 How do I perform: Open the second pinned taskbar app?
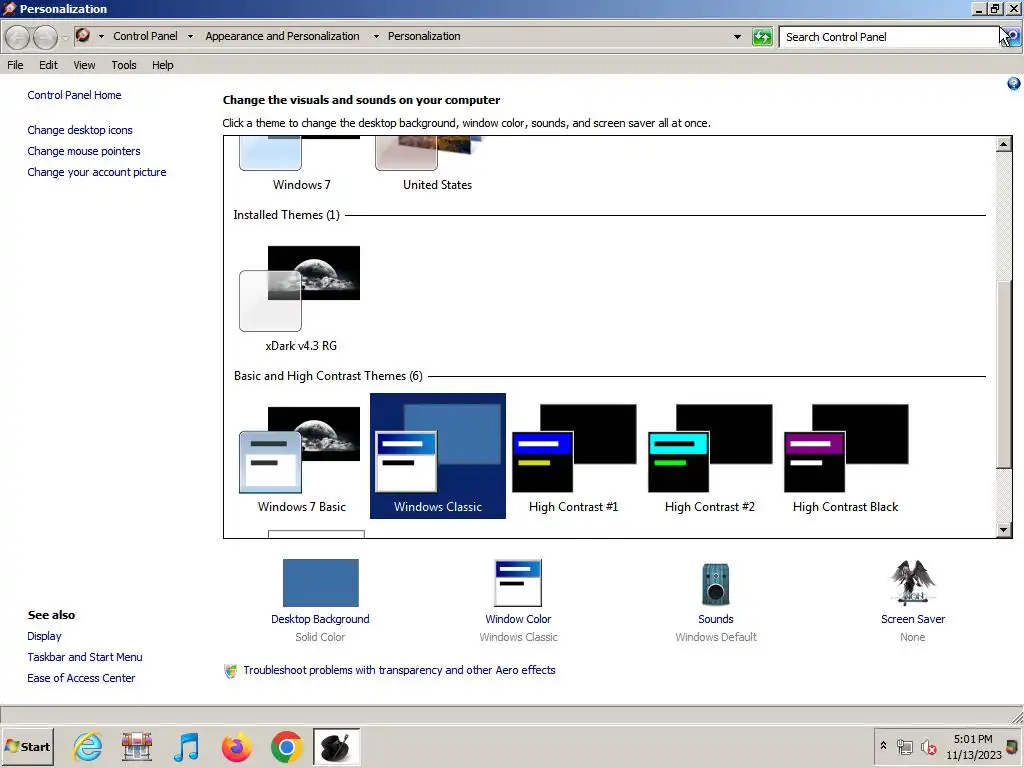pos(136,746)
